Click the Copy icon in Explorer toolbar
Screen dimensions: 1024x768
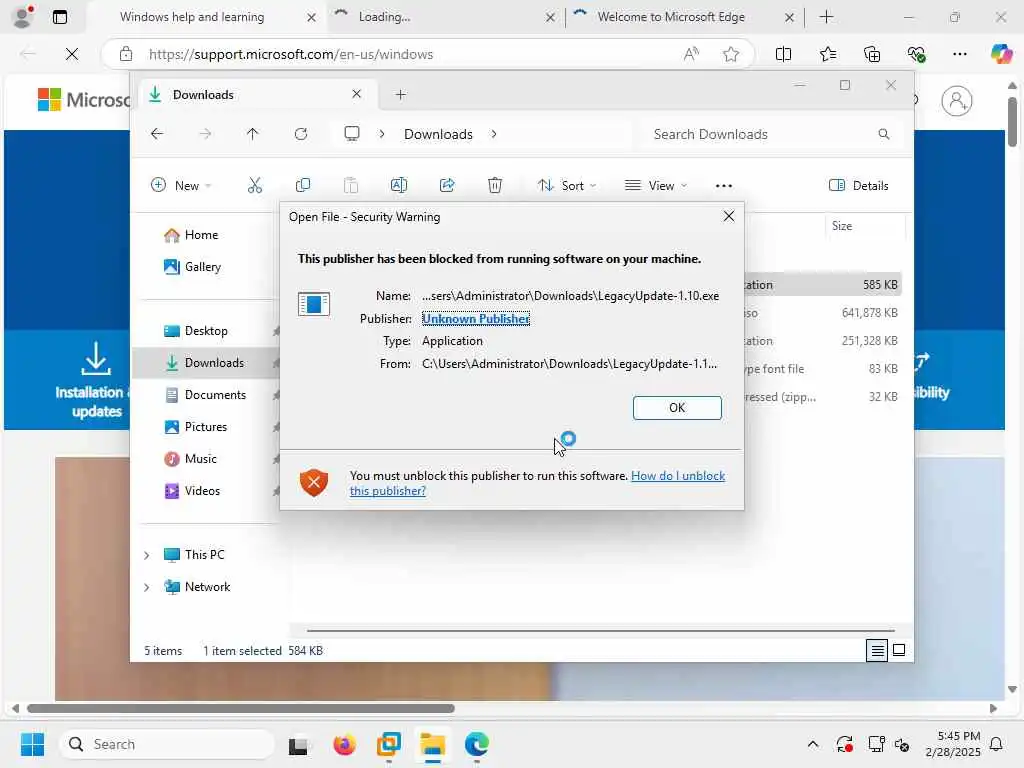(x=303, y=185)
